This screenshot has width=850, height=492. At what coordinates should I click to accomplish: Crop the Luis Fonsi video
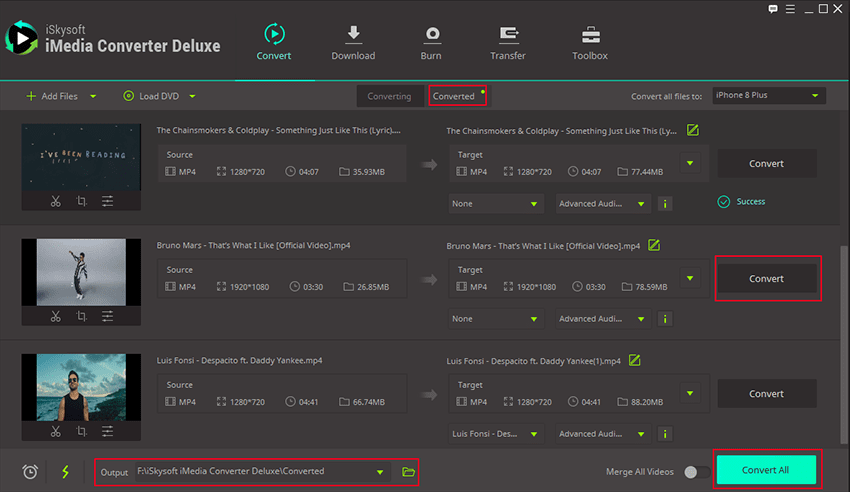pos(81,431)
